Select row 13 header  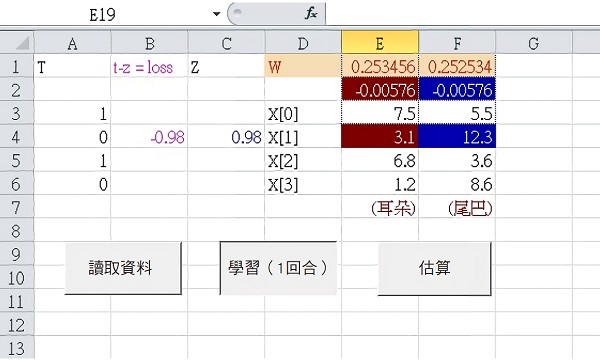(17, 348)
